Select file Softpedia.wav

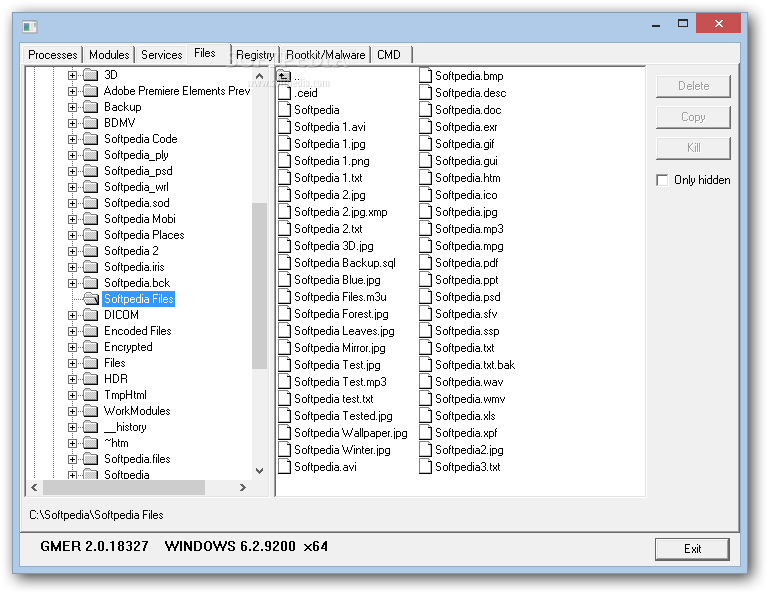(x=469, y=382)
